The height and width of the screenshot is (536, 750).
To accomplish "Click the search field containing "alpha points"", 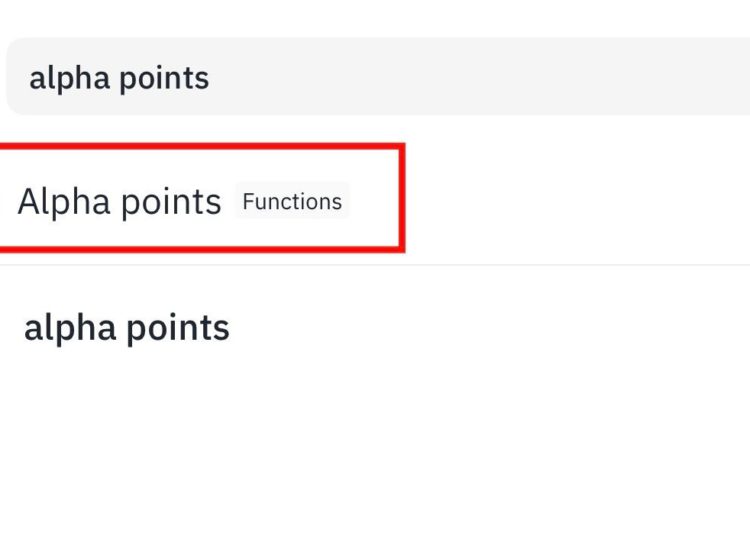I will (x=378, y=78).
